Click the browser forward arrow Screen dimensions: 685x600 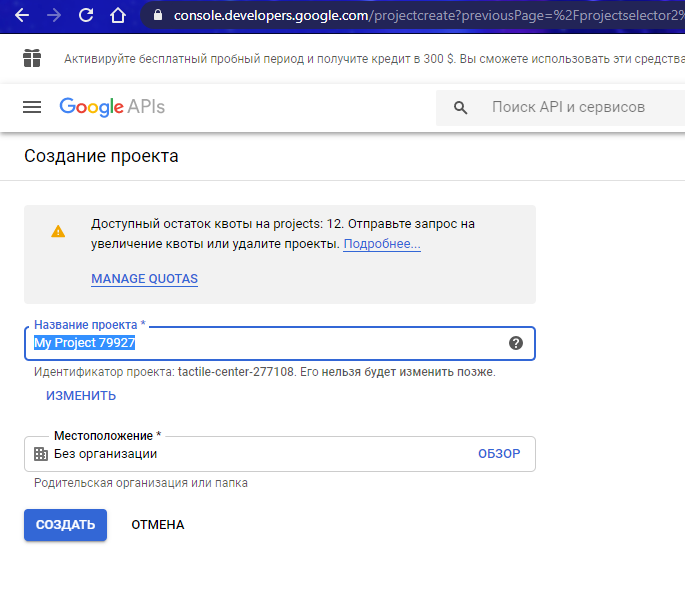pyautogui.click(x=54, y=15)
